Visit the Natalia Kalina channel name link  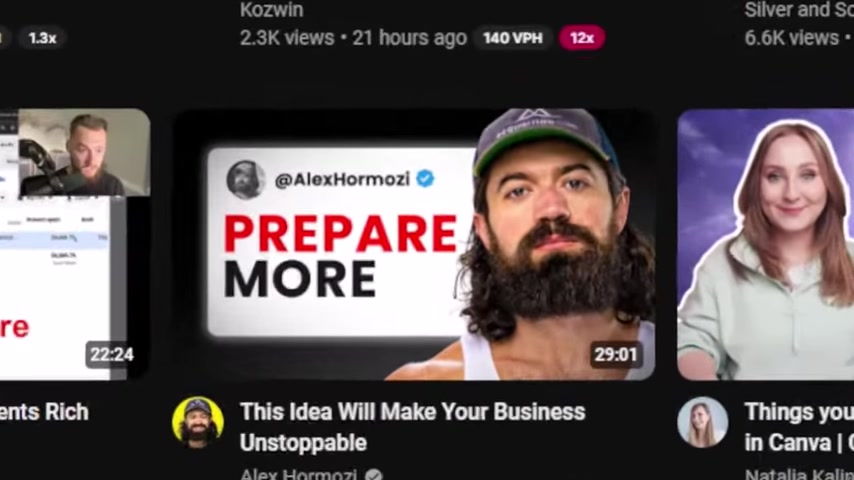click(799, 474)
